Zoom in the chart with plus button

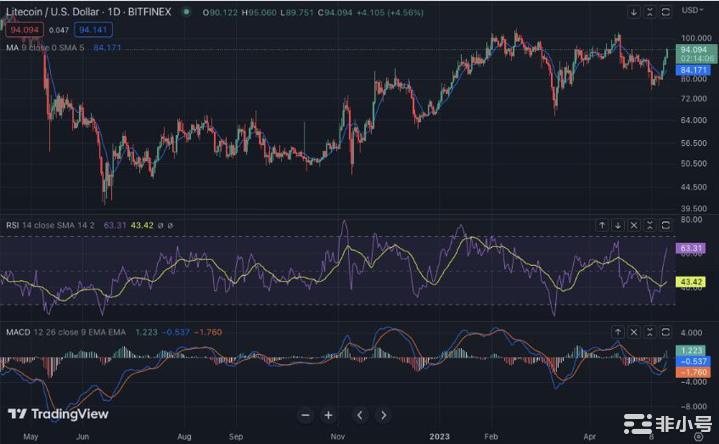coord(328,415)
